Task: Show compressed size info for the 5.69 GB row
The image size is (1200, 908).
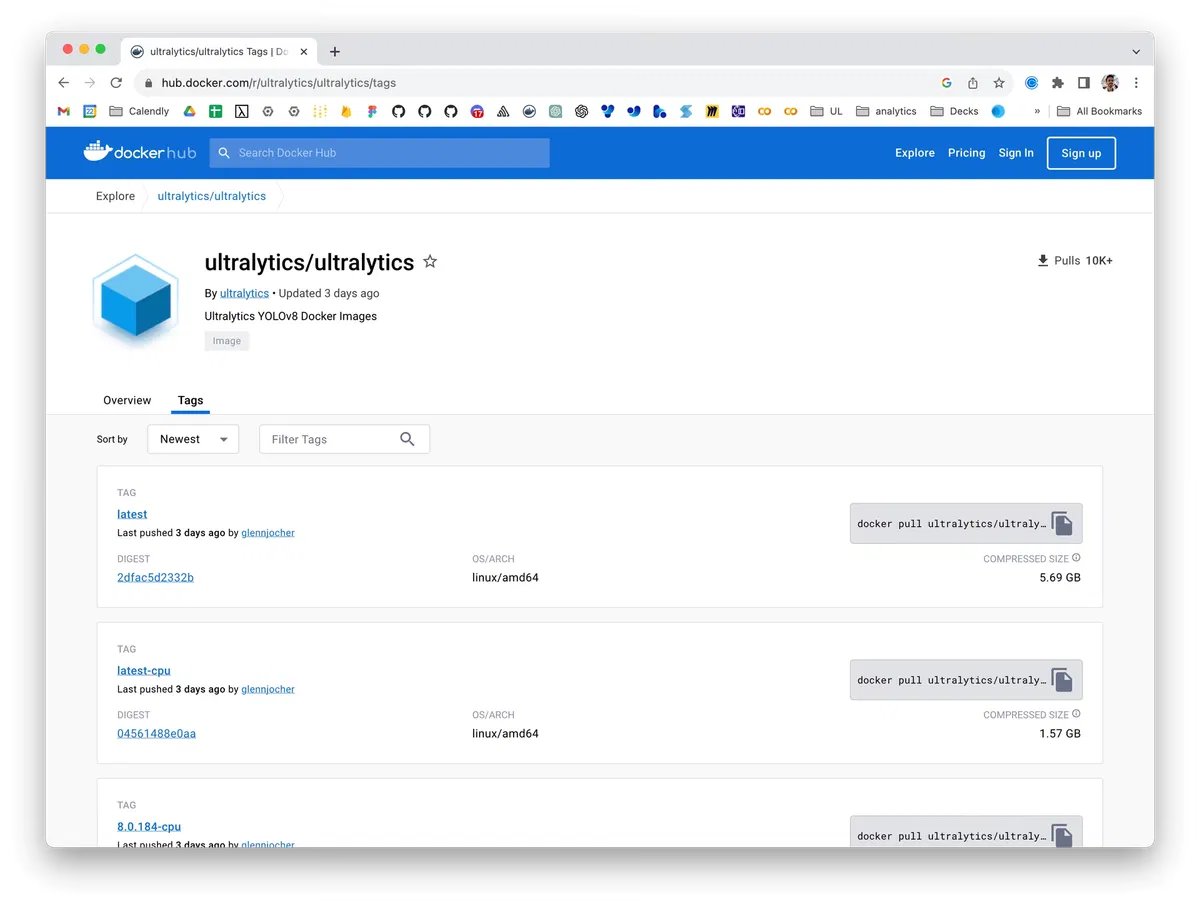Action: point(1076,559)
